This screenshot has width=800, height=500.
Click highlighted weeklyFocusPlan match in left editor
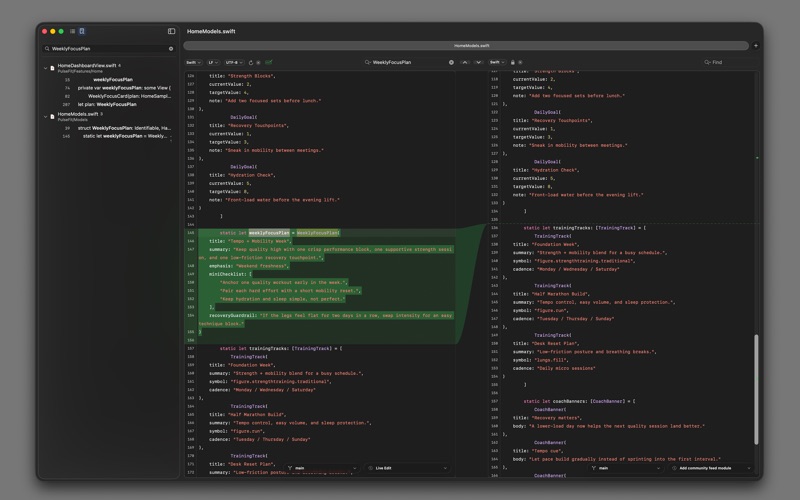[x=269, y=233]
